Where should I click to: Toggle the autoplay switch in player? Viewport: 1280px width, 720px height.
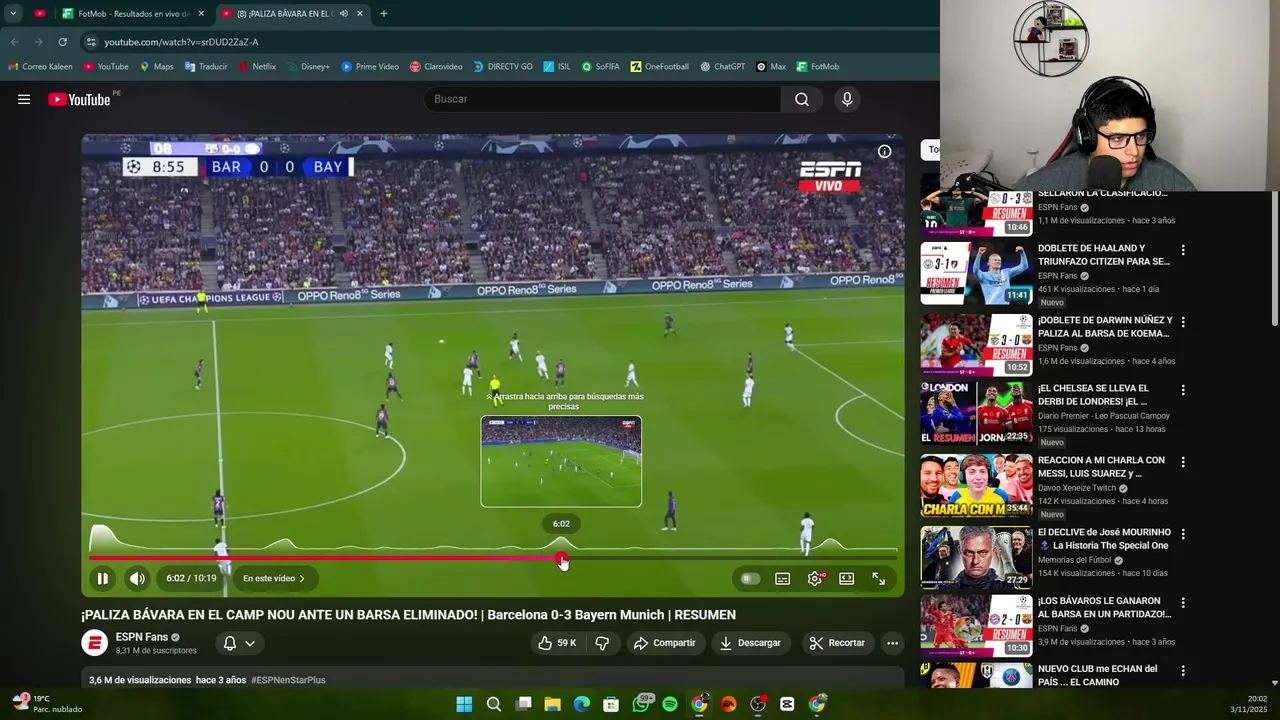[749, 578]
